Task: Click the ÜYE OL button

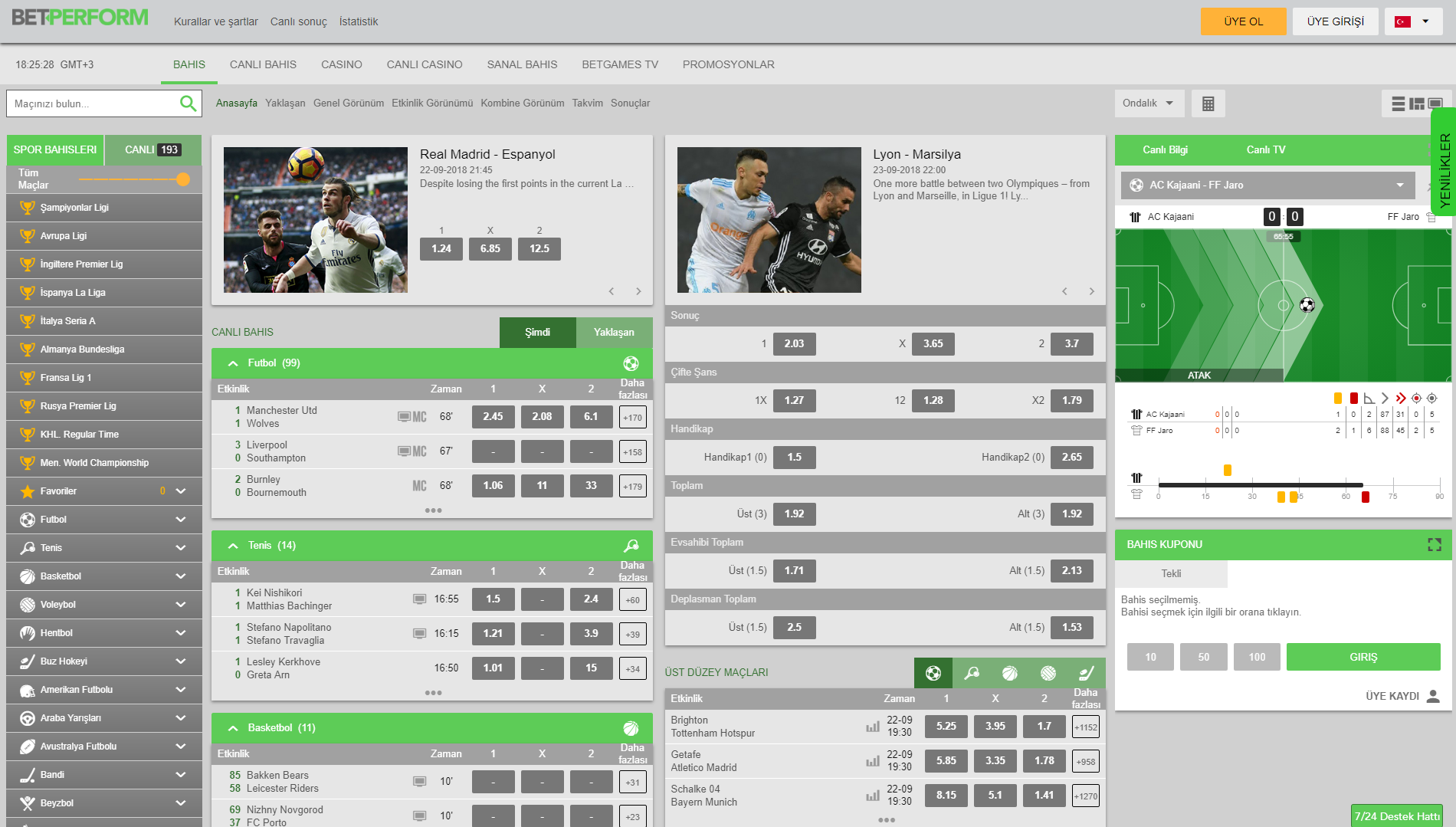Action: point(1243,21)
